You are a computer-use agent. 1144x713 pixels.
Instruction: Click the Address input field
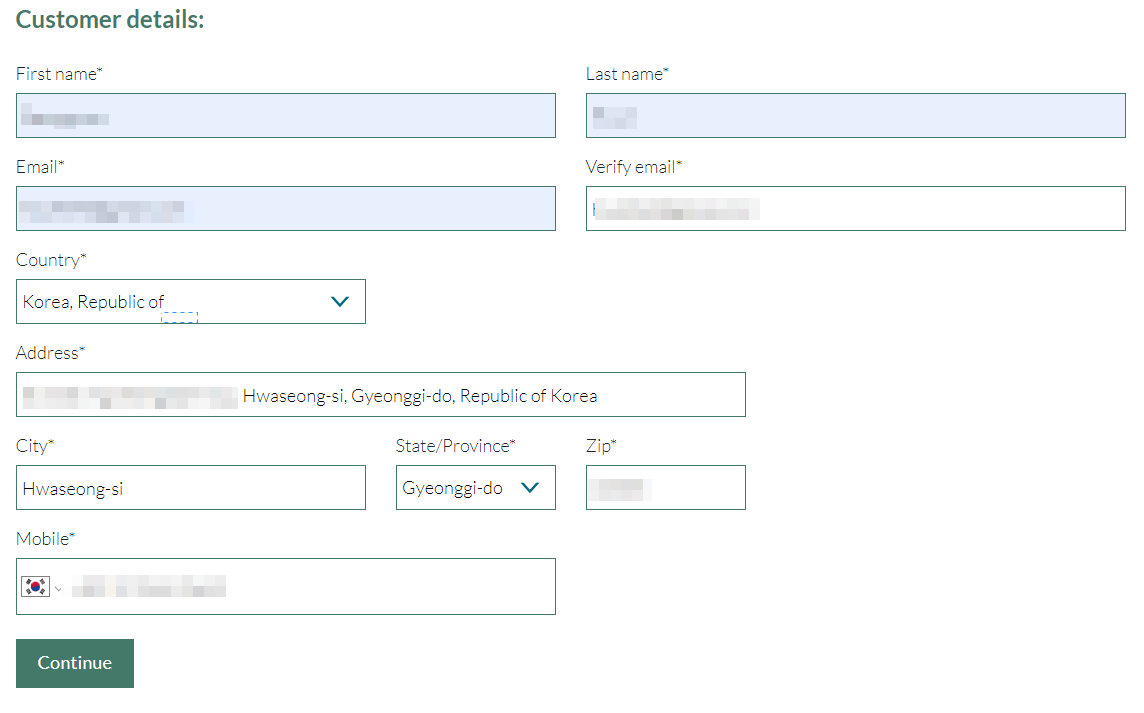click(x=380, y=395)
